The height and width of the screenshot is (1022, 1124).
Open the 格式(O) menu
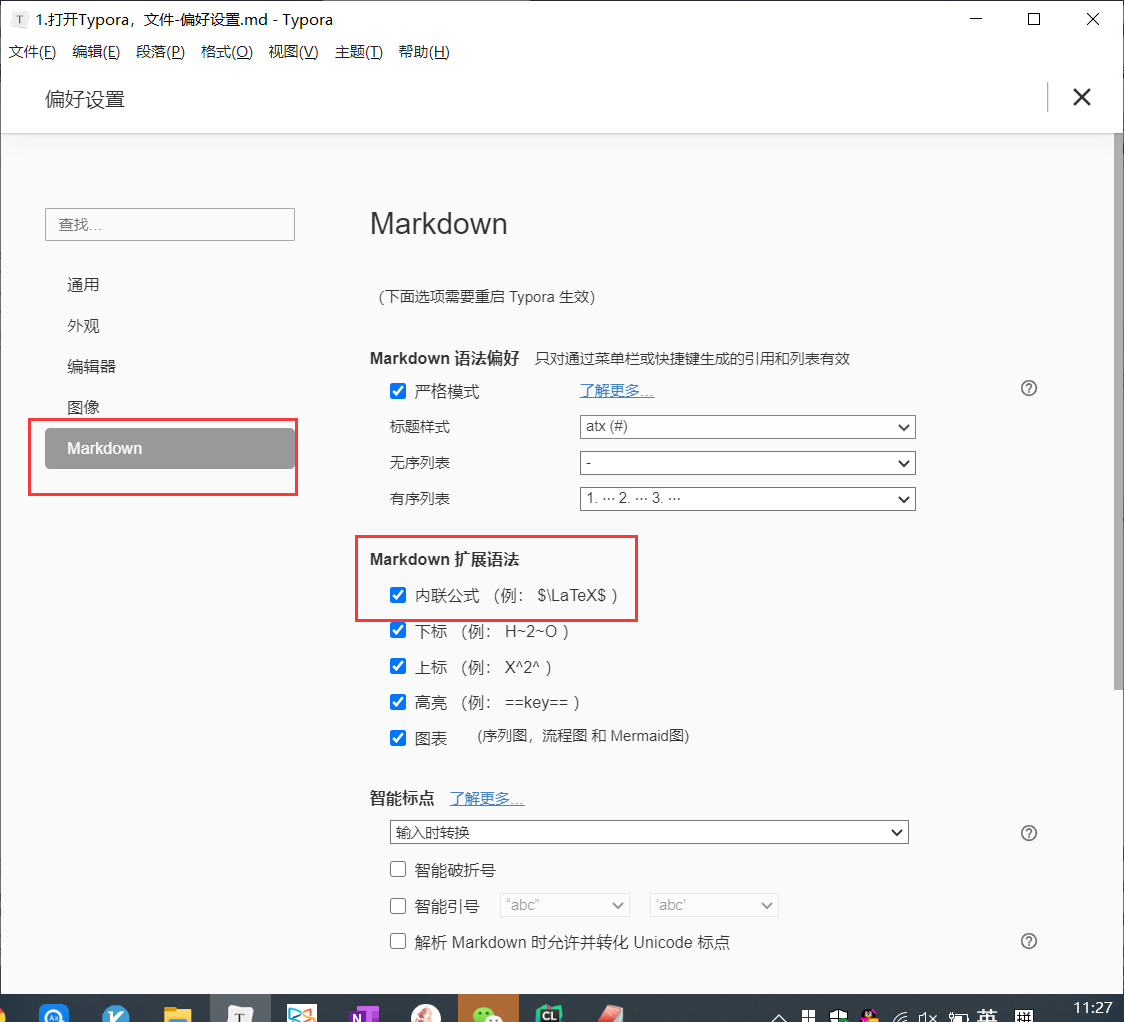pyautogui.click(x=227, y=52)
